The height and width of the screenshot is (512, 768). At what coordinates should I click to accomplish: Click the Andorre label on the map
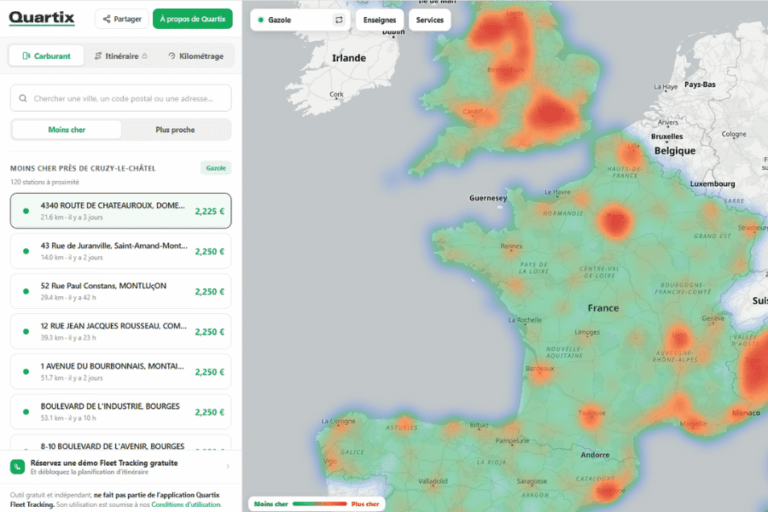595,455
